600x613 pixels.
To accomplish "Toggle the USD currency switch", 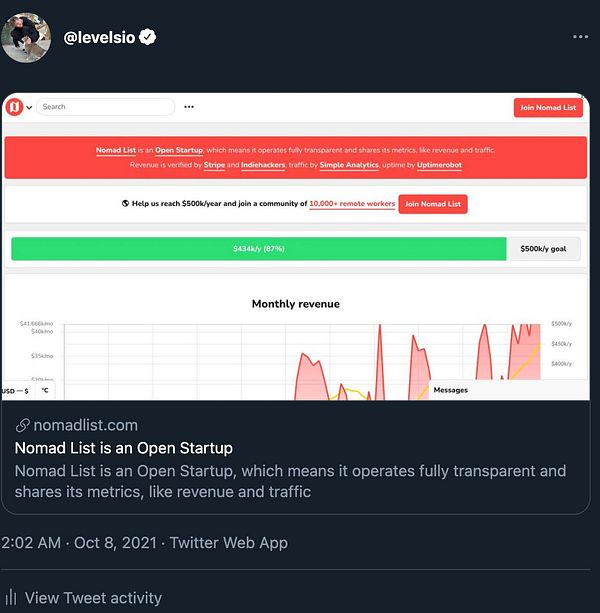I will 14,390.
